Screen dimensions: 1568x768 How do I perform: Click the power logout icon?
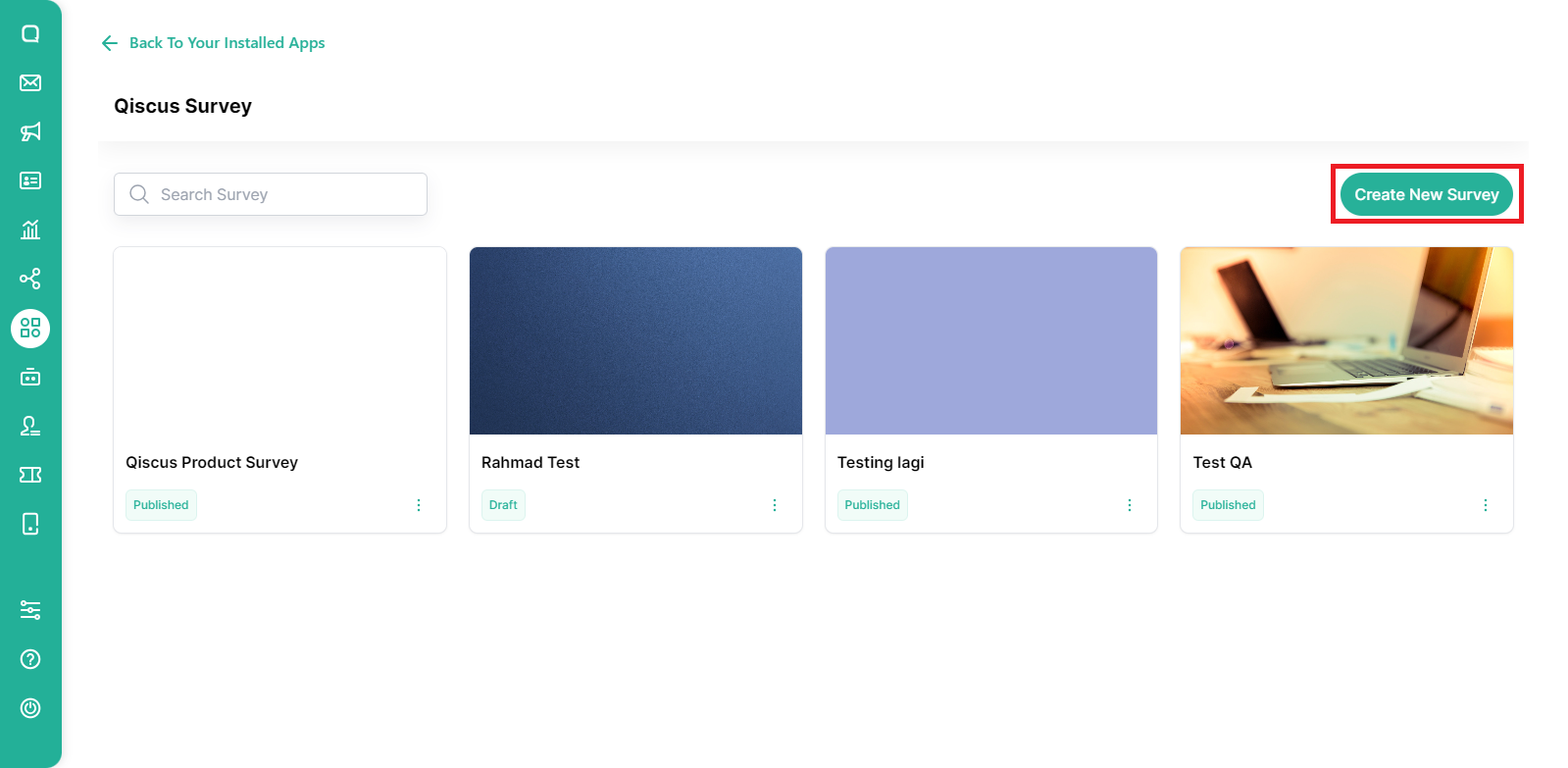(x=30, y=708)
